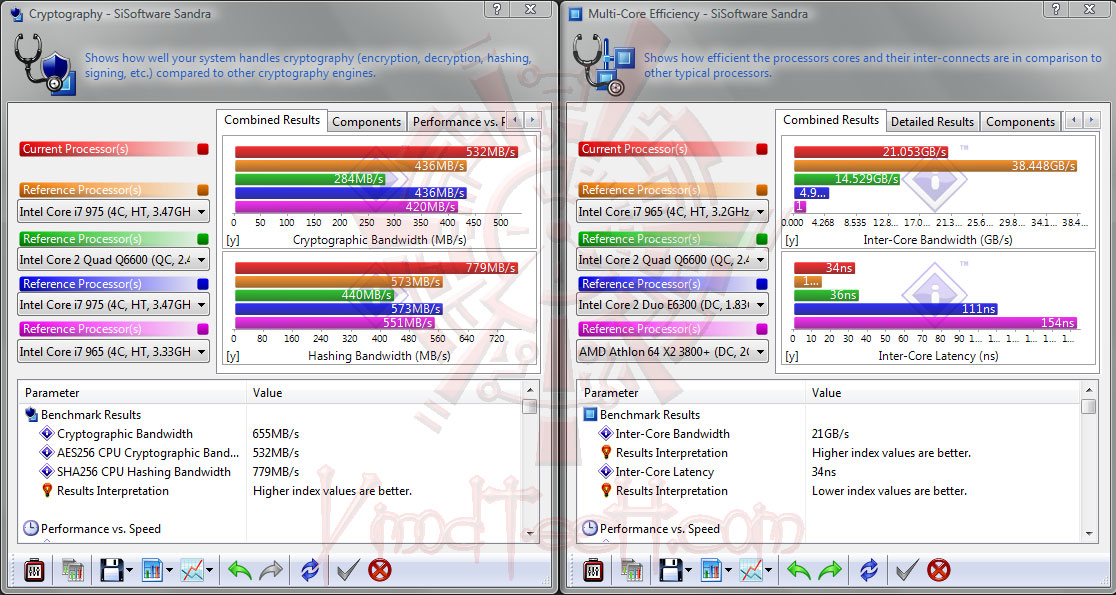Viewport: 1116px width, 595px height.
Task: Switch to the Detailed Results tab
Action: (932, 122)
